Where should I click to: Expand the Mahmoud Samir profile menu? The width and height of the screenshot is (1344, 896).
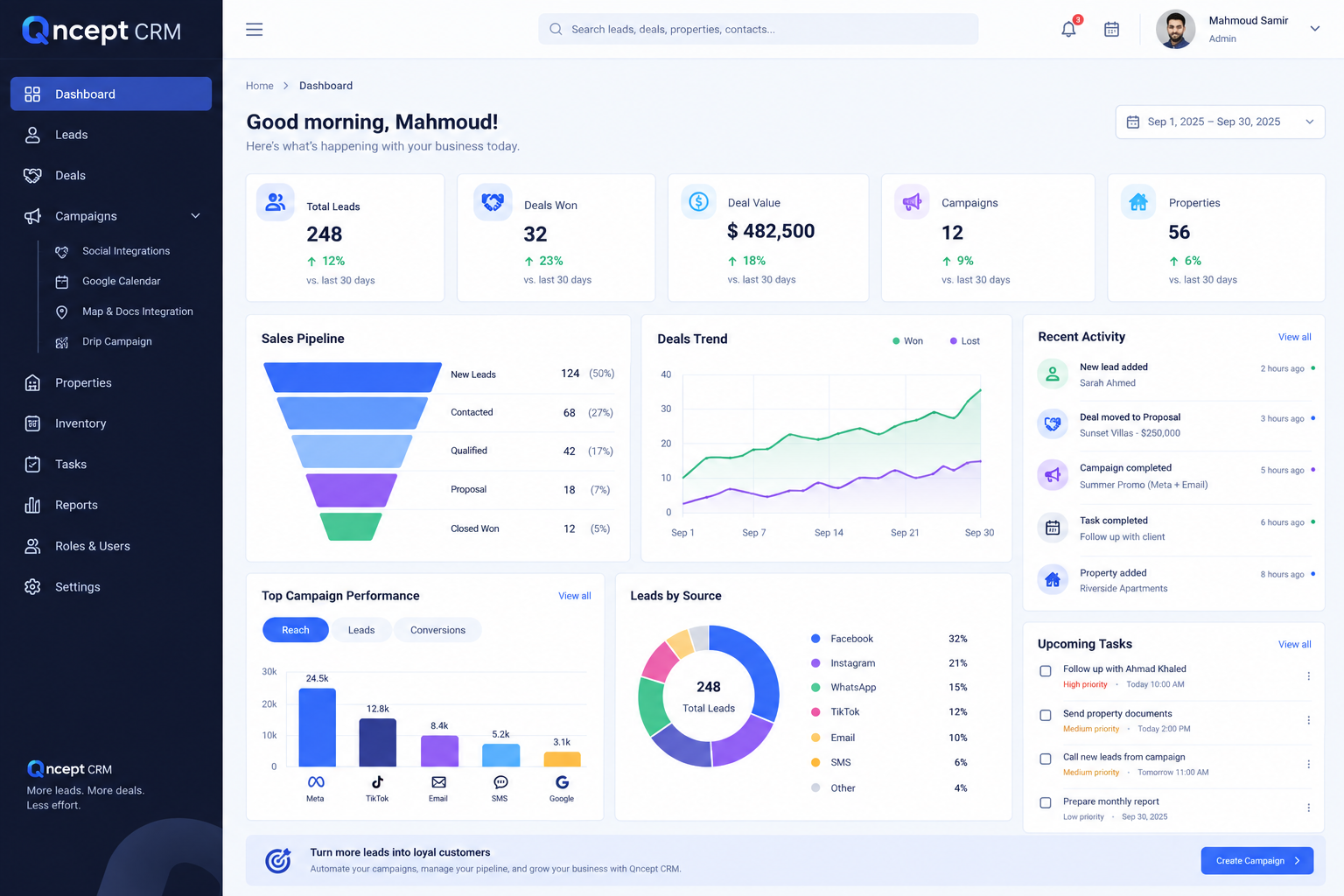(1314, 29)
